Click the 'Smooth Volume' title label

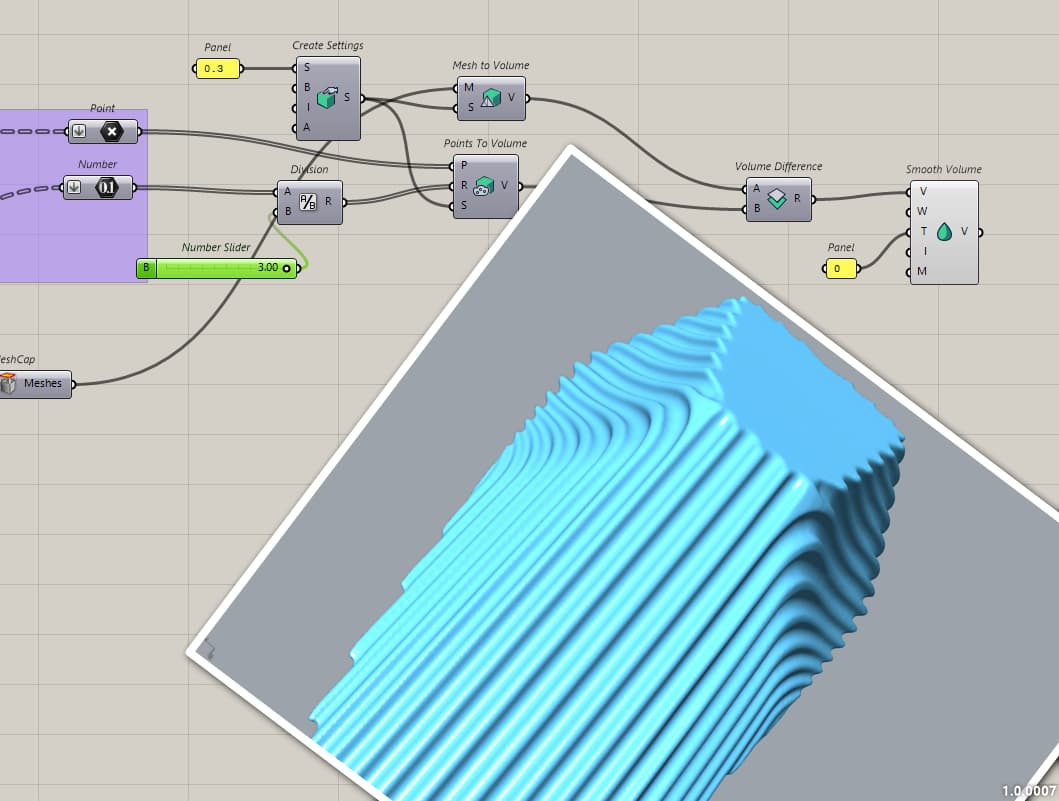click(x=944, y=170)
